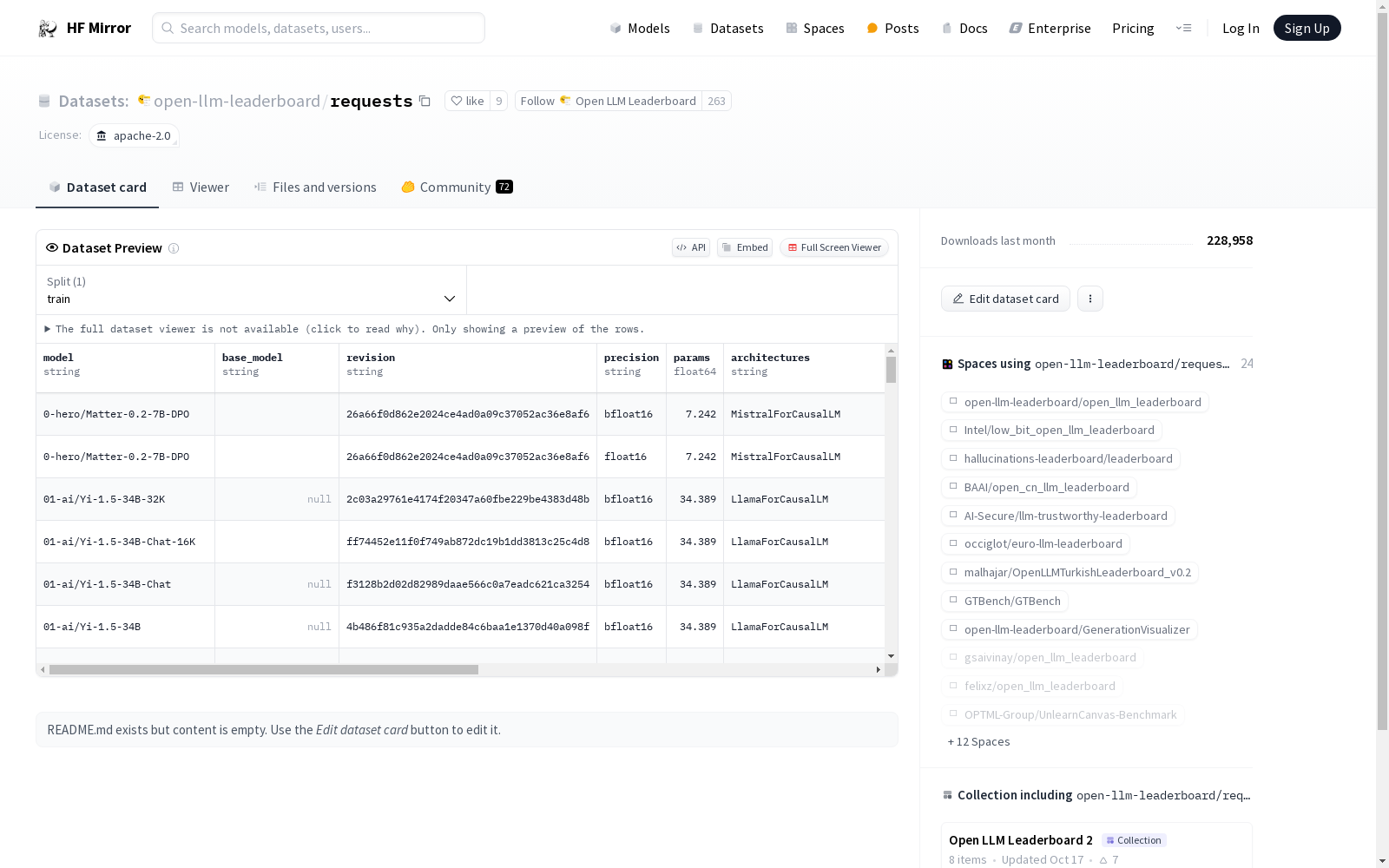Click the precision column header

[x=632, y=368]
